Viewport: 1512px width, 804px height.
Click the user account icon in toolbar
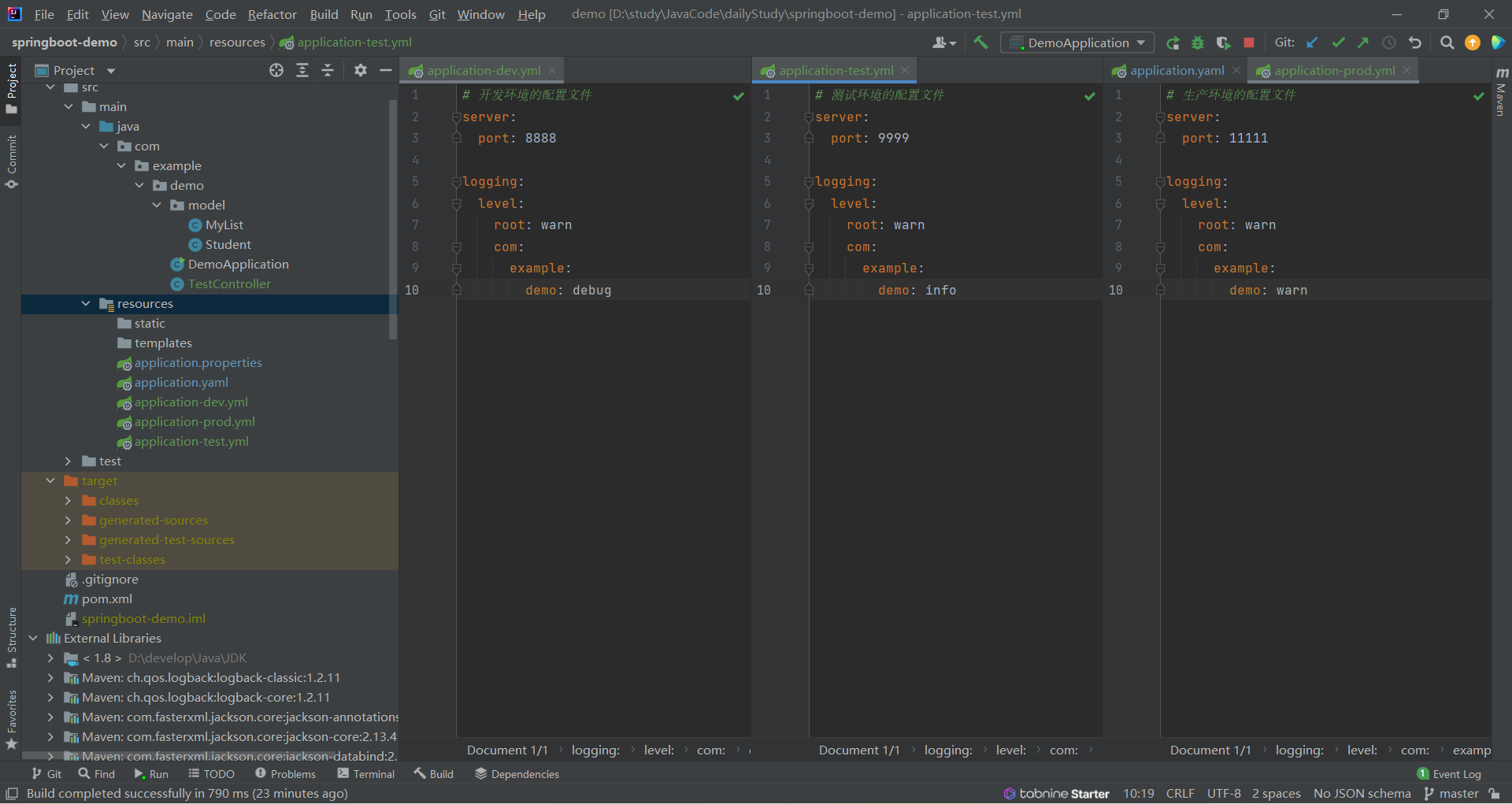point(943,43)
